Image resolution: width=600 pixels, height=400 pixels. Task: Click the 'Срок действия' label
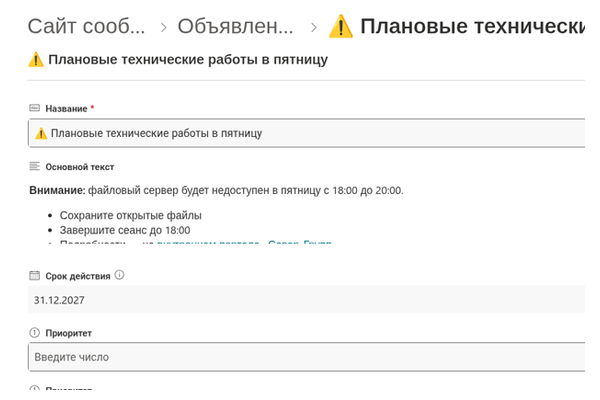78,276
